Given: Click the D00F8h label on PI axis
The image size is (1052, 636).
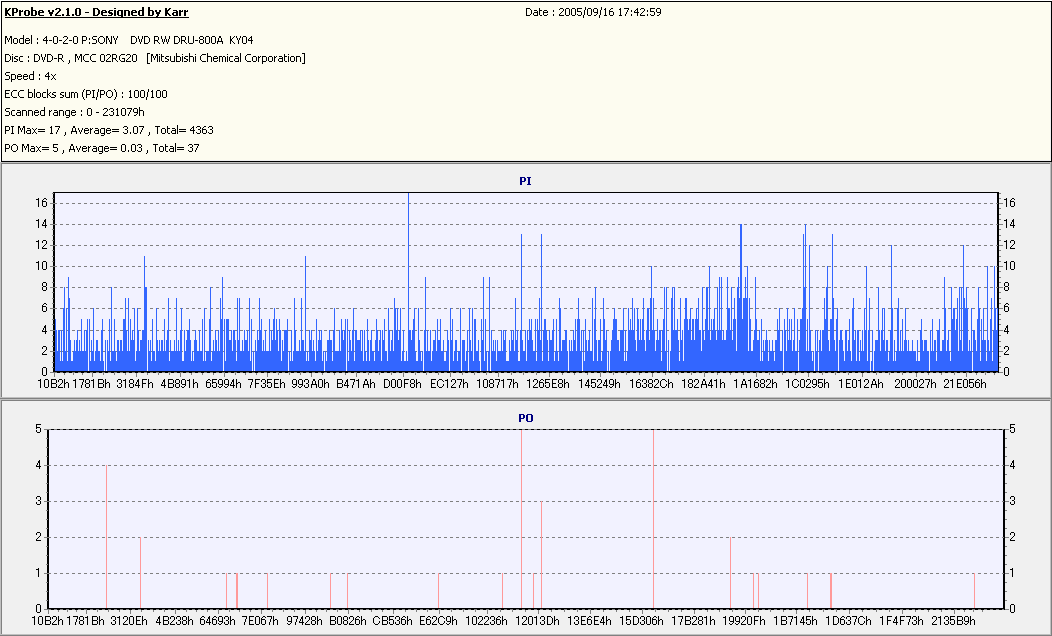Looking at the screenshot, I should point(402,383).
